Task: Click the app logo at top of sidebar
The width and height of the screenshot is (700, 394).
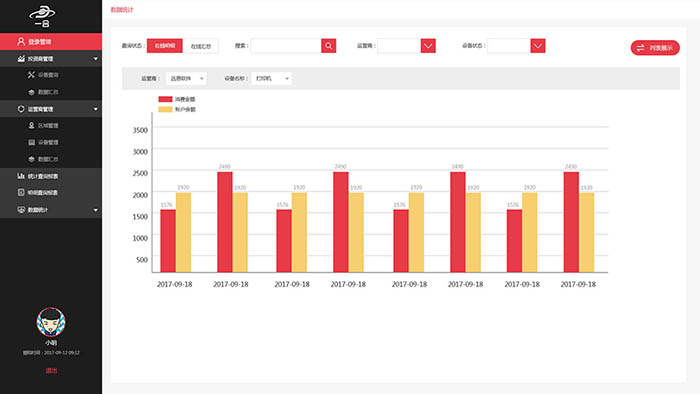Action: 42,17
